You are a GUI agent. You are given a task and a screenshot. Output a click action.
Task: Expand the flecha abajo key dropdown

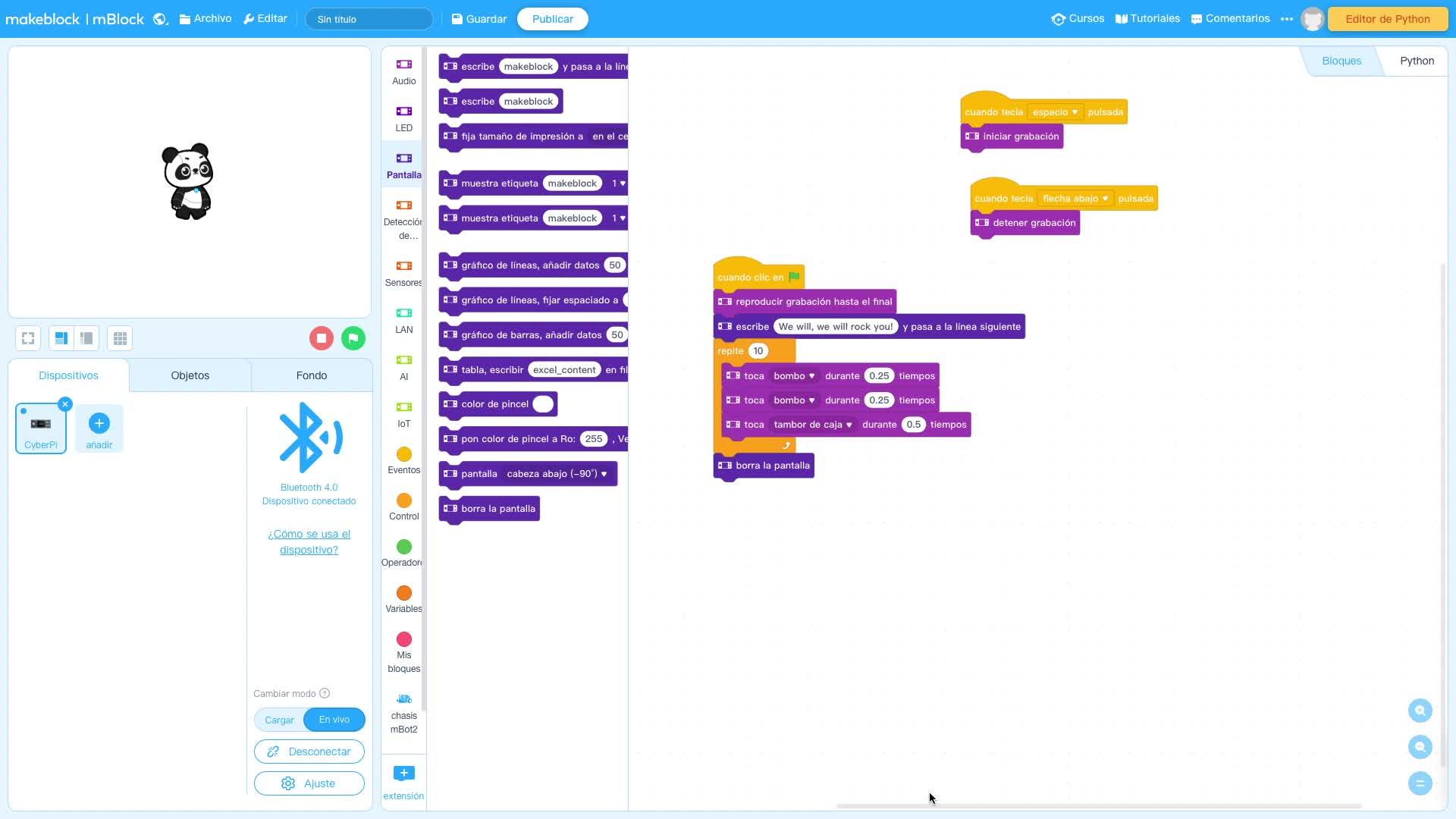1075,199
